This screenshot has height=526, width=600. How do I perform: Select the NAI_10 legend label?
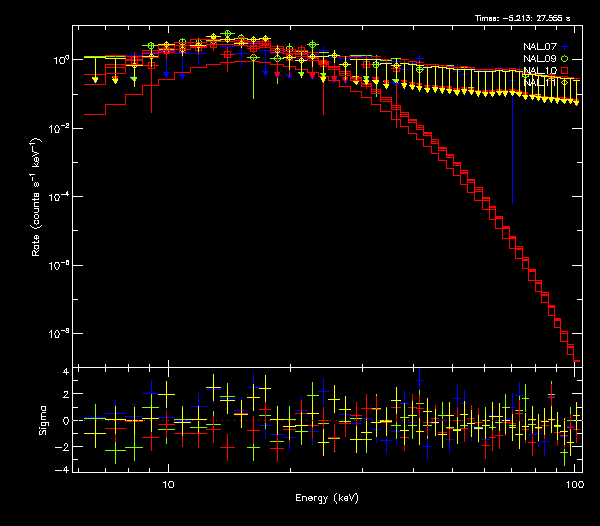(539, 71)
